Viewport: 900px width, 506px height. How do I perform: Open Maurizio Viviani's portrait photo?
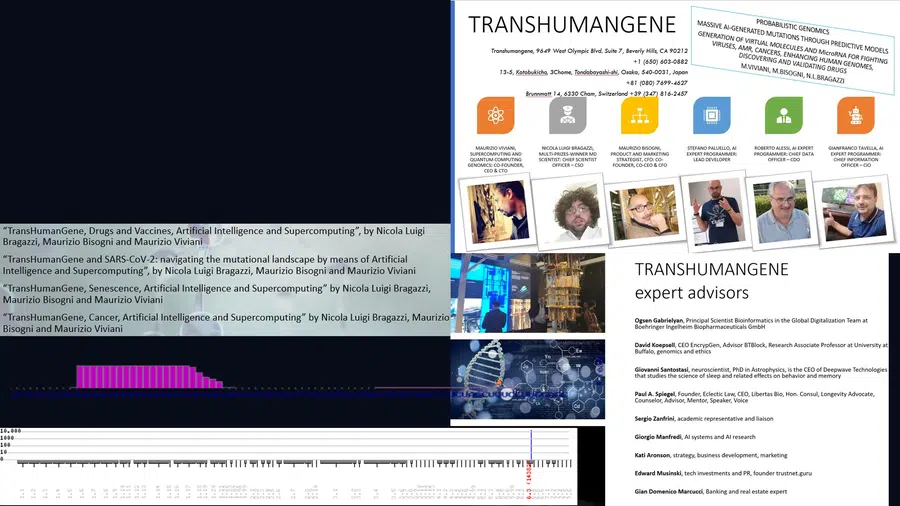496,212
